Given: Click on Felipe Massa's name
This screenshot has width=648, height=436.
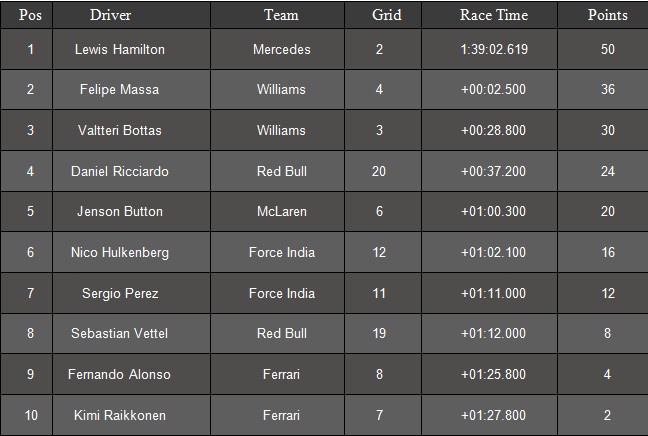Looking at the screenshot, I should click(x=120, y=90).
